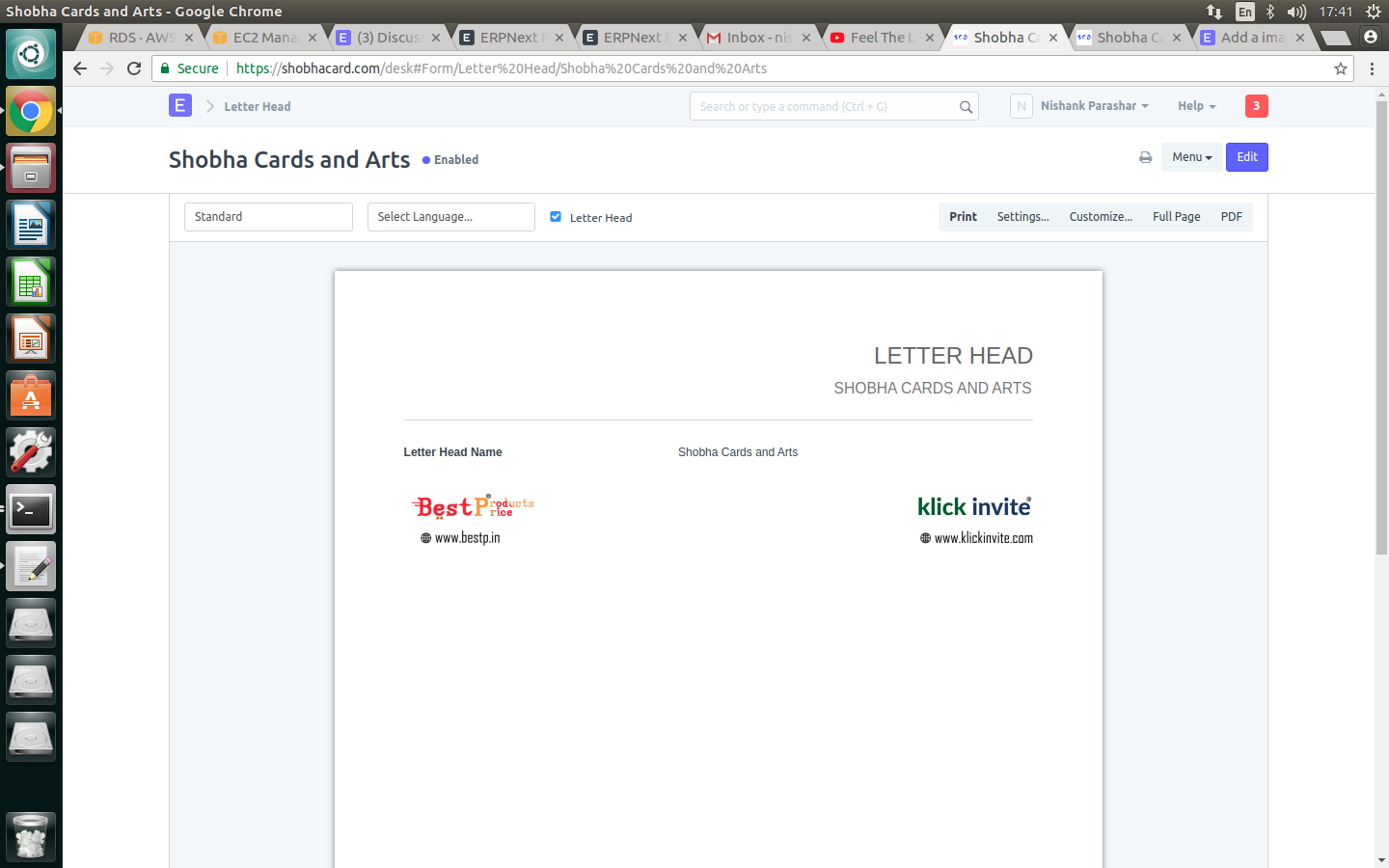Viewport: 1389px width, 868px height.
Task: Click the Edit button
Action: 1247,157
